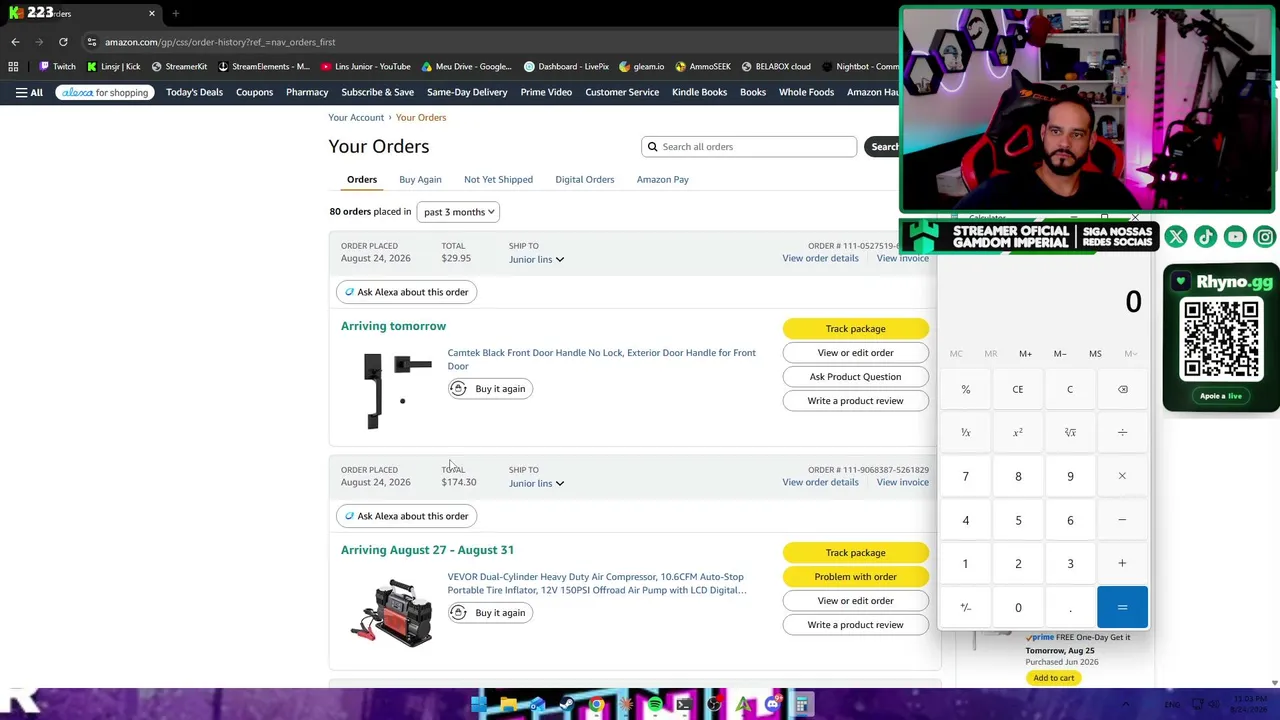Click Alexa for shopping button
Image resolution: width=1280 pixels, height=720 pixels.
click(105, 92)
